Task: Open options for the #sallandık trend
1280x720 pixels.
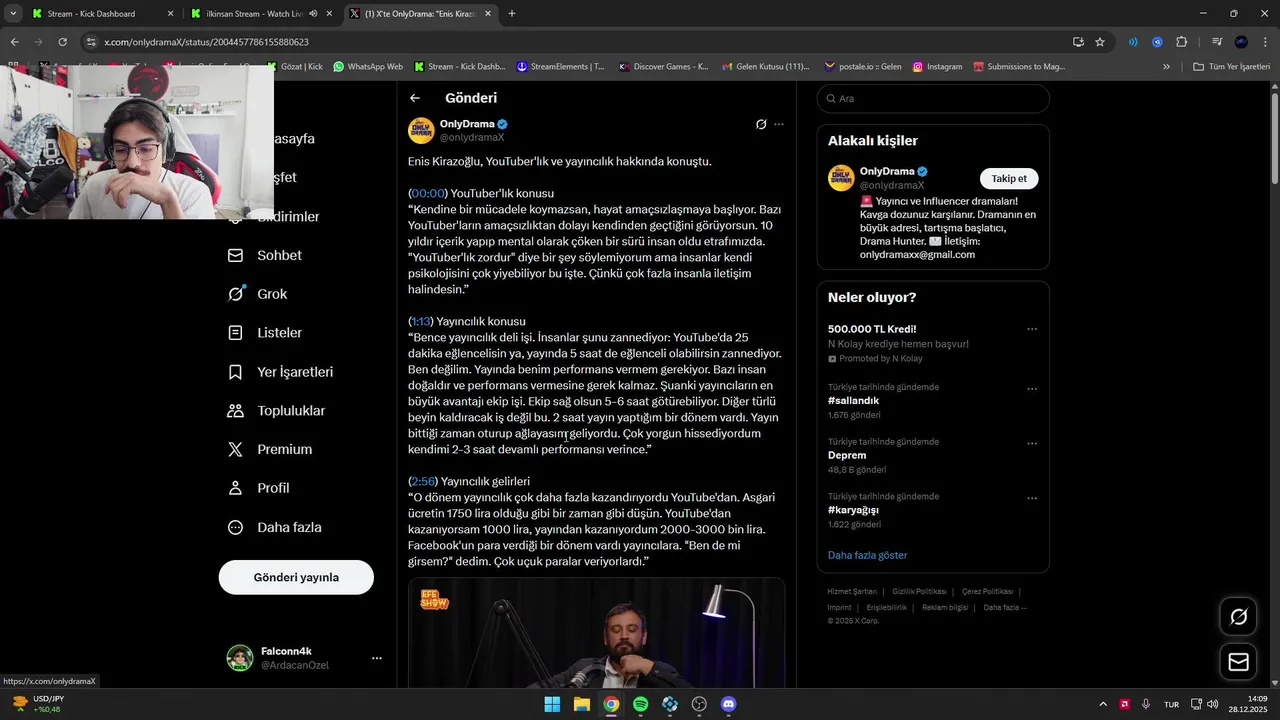Action: pyautogui.click(x=1032, y=389)
